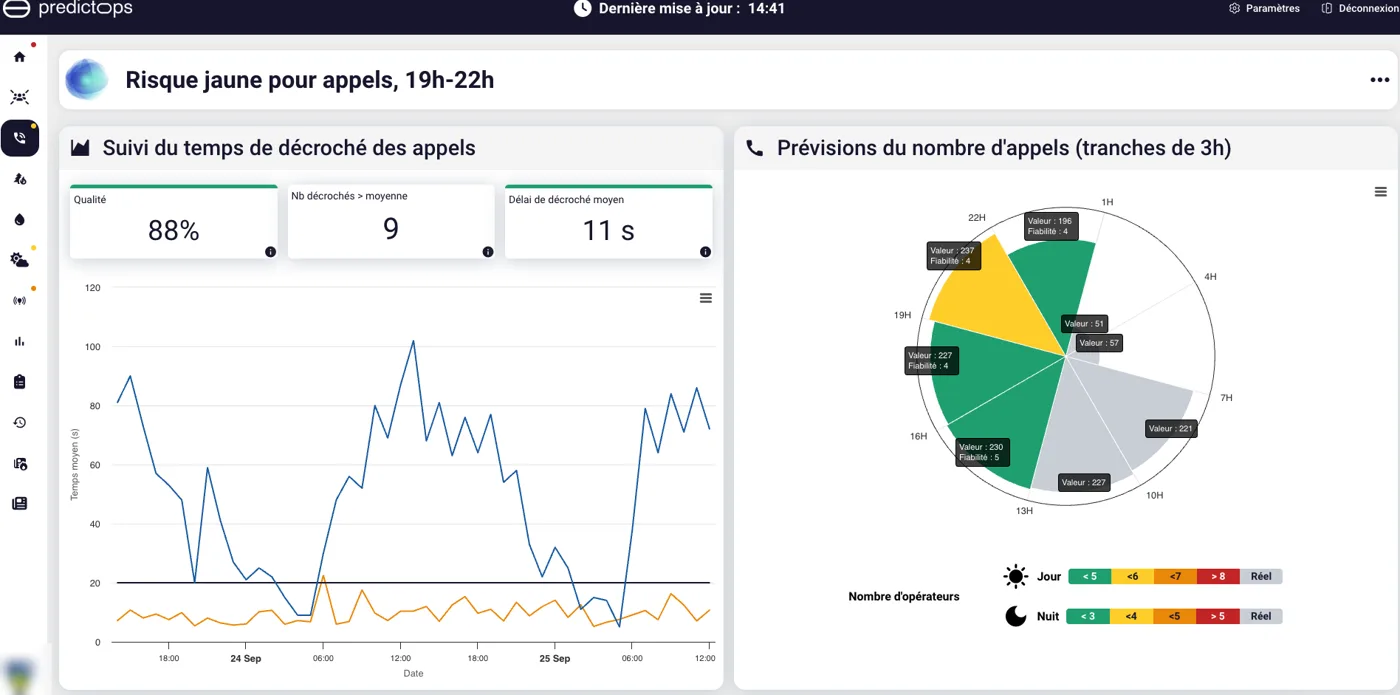Screen dimensions: 1400x695
Task: Click the '9' Nb décrochés value
Action: tap(391, 229)
